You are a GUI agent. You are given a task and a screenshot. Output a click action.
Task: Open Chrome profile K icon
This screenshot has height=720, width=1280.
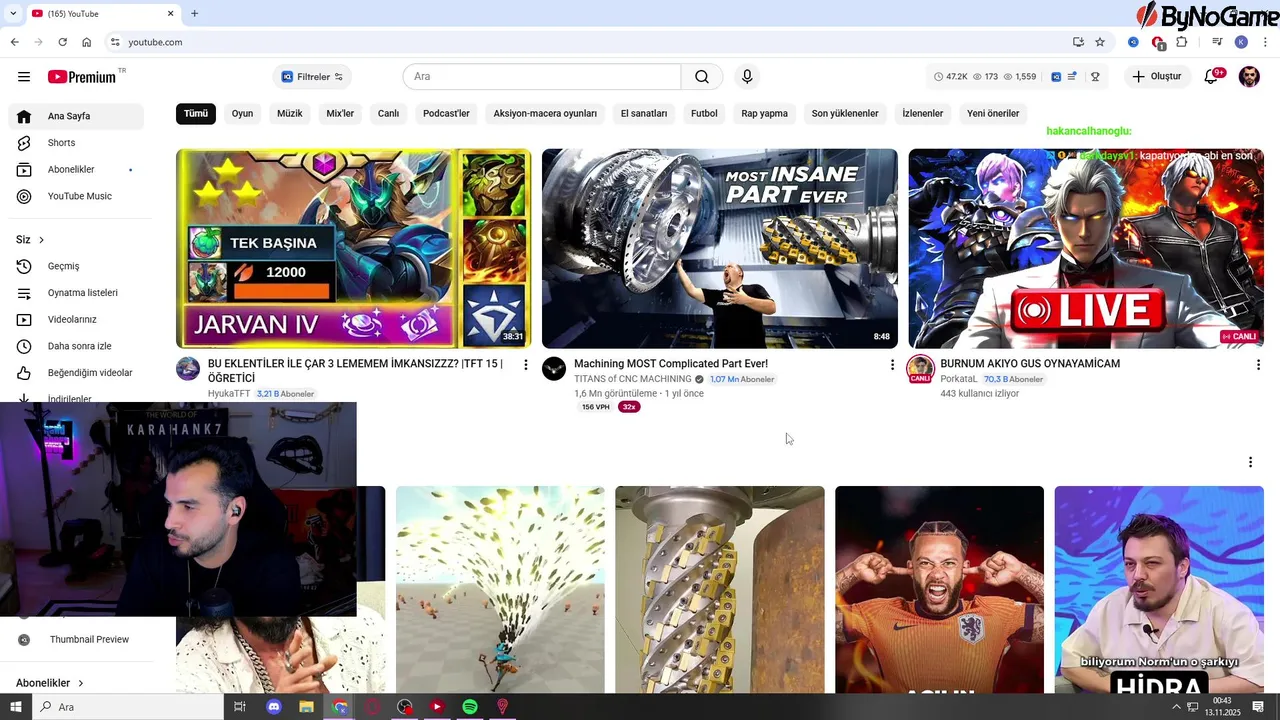click(x=1241, y=42)
